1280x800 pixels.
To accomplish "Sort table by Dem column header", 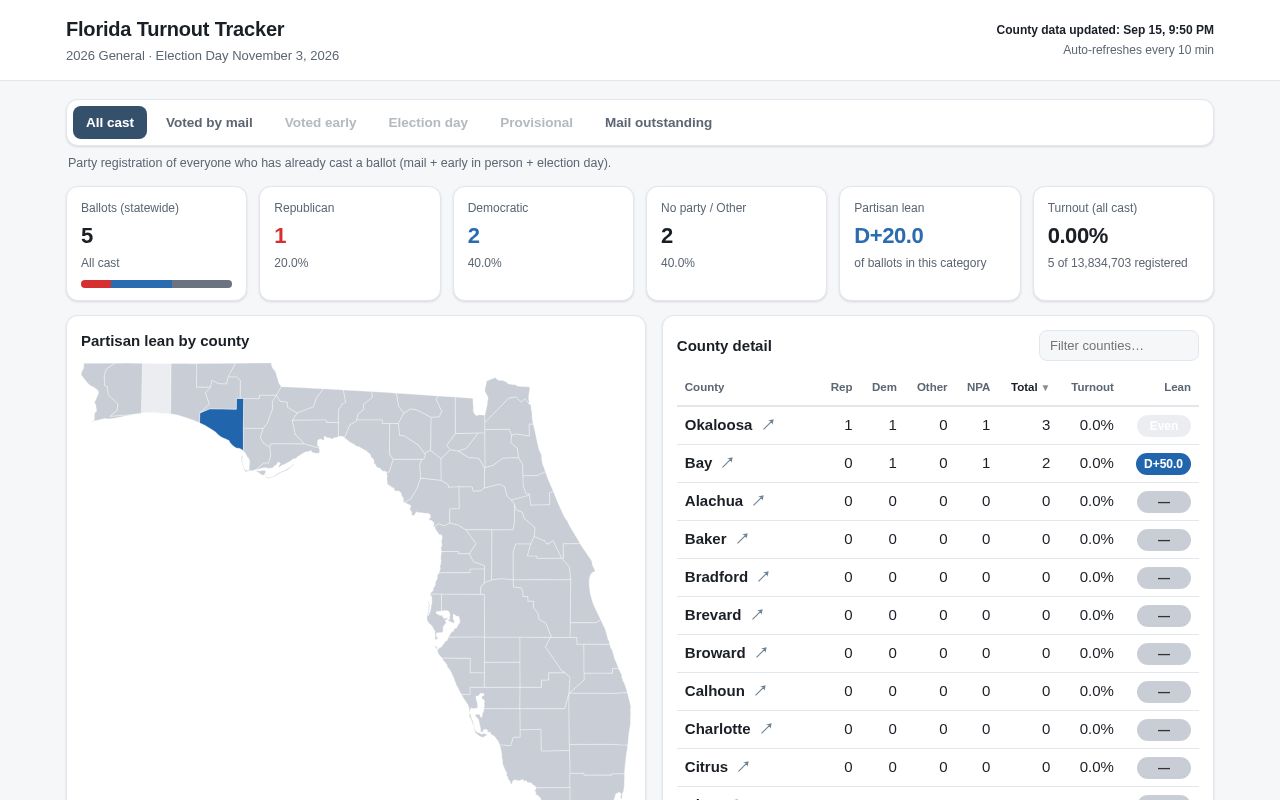I will click(x=884, y=387).
